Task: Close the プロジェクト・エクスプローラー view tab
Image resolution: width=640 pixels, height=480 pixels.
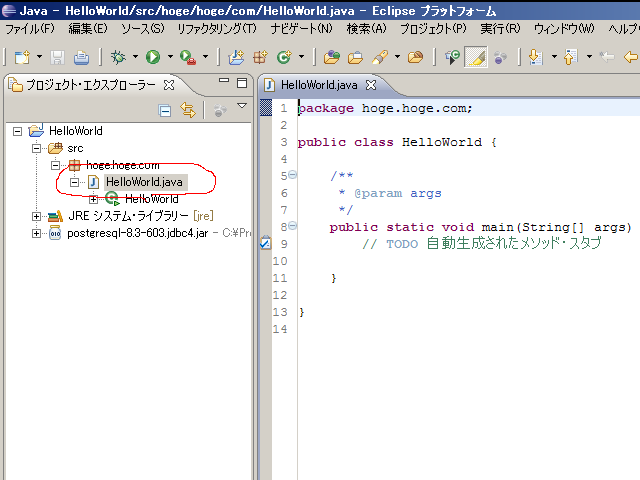Action: pyautogui.click(x=169, y=85)
